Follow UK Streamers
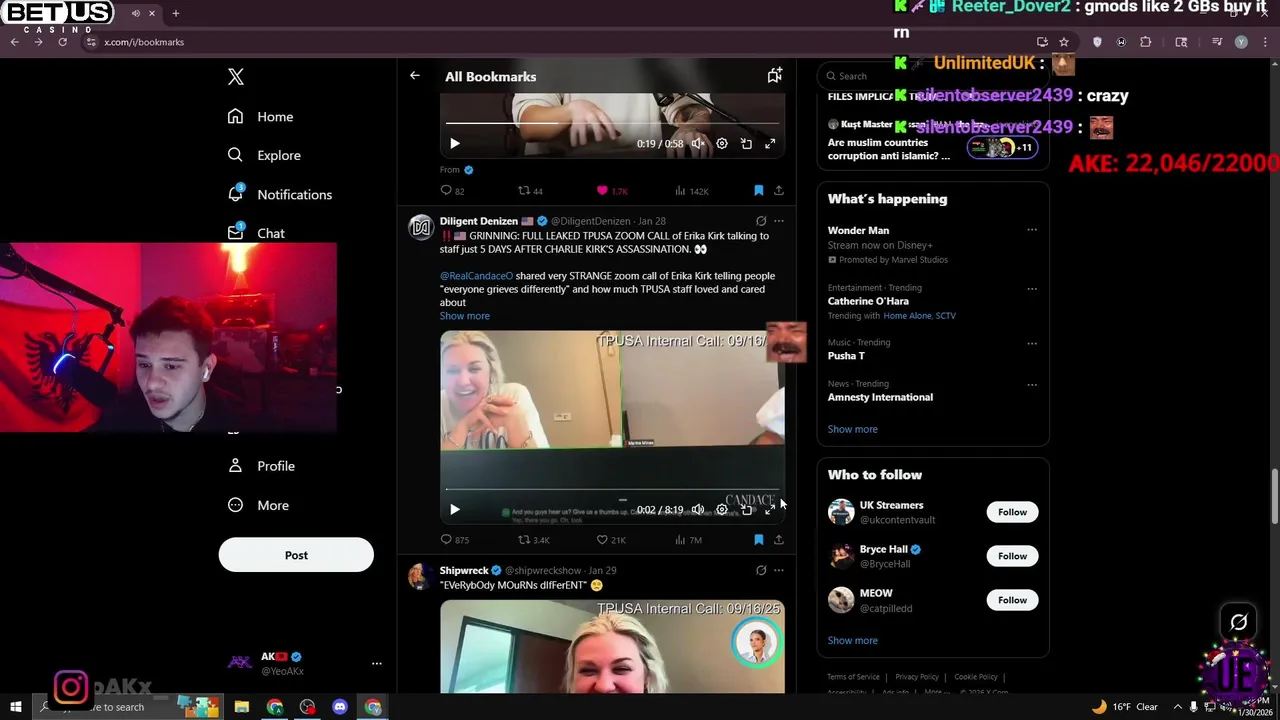The width and height of the screenshot is (1280, 720). pyautogui.click(x=1012, y=512)
